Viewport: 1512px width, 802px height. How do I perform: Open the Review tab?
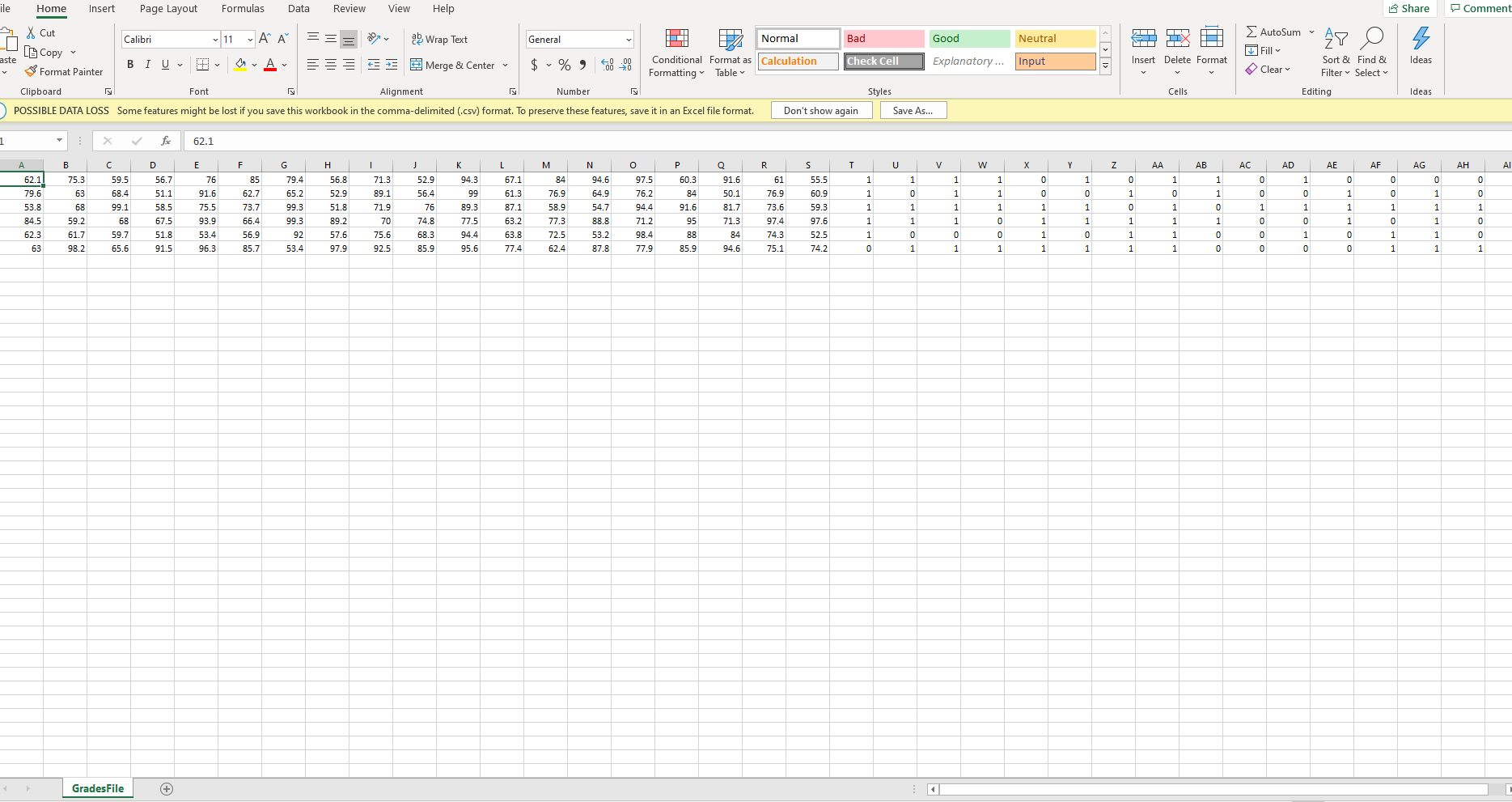tap(349, 9)
